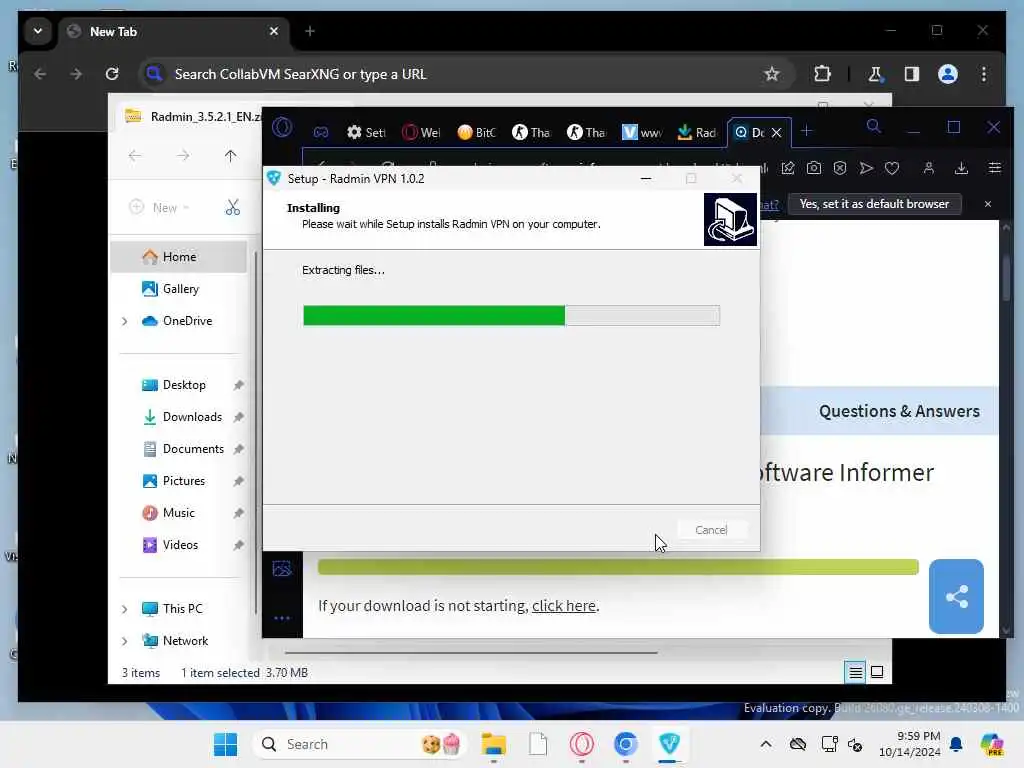Unpin Desktop using its pin icon
1024x768 pixels.
tap(238, 385)
